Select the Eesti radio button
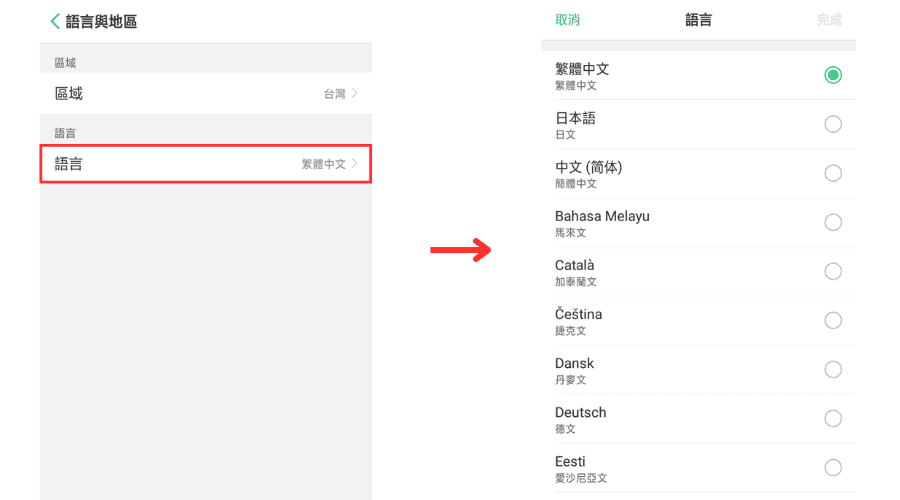The width and height of the screenshot is (900, 500). [x=833, y=467]
